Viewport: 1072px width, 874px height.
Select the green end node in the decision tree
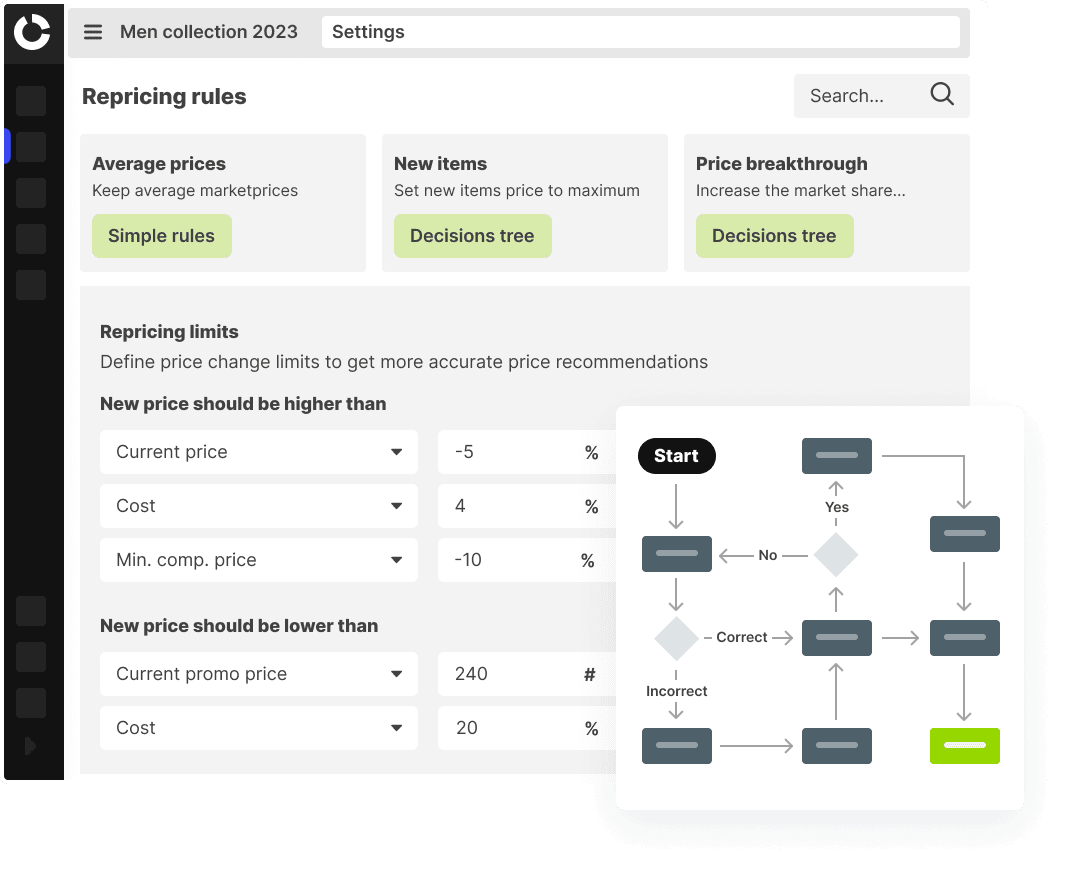click(x=964, y=746)
